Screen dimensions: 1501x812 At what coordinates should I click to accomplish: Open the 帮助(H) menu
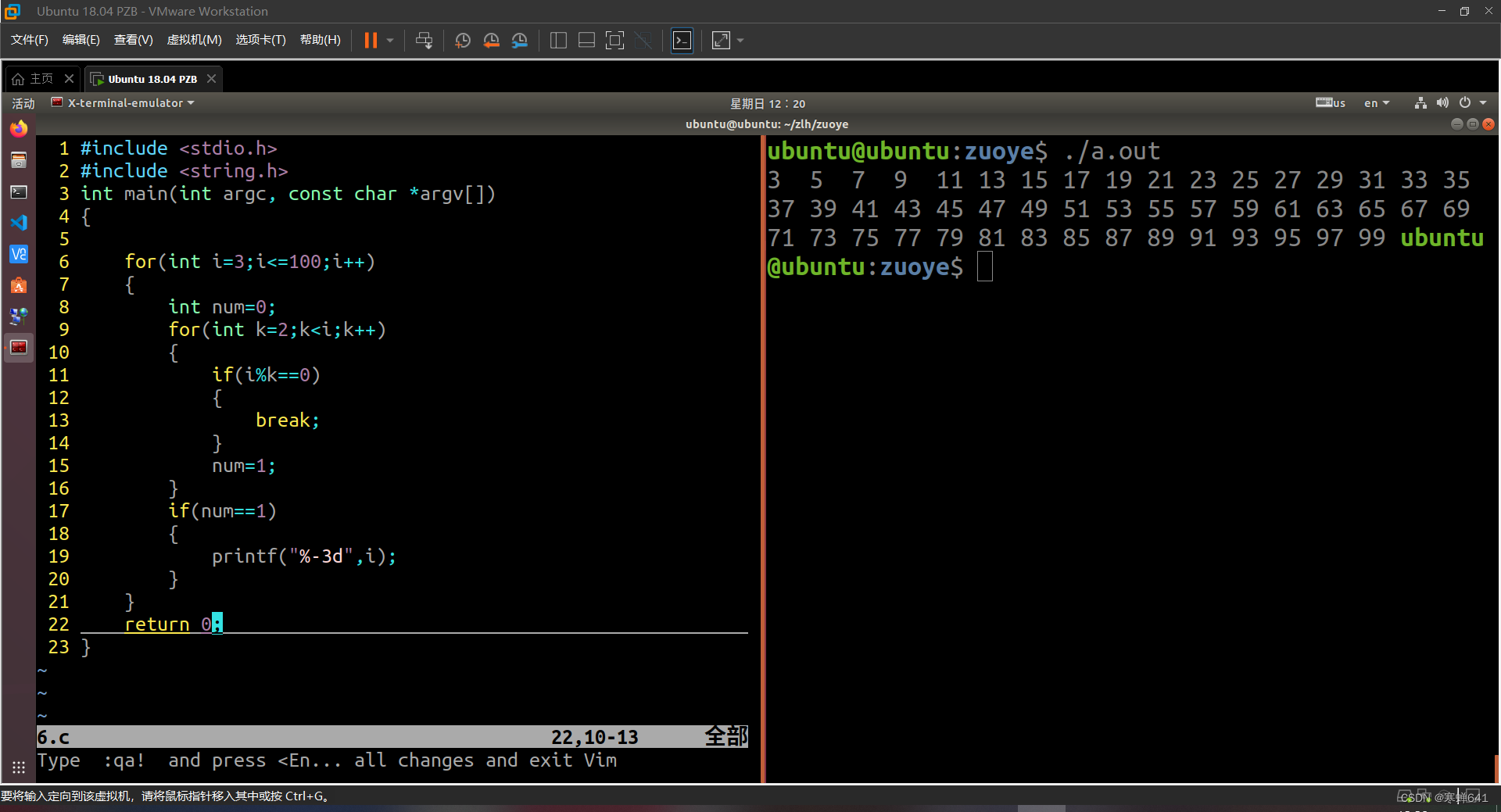coord(321,40)
